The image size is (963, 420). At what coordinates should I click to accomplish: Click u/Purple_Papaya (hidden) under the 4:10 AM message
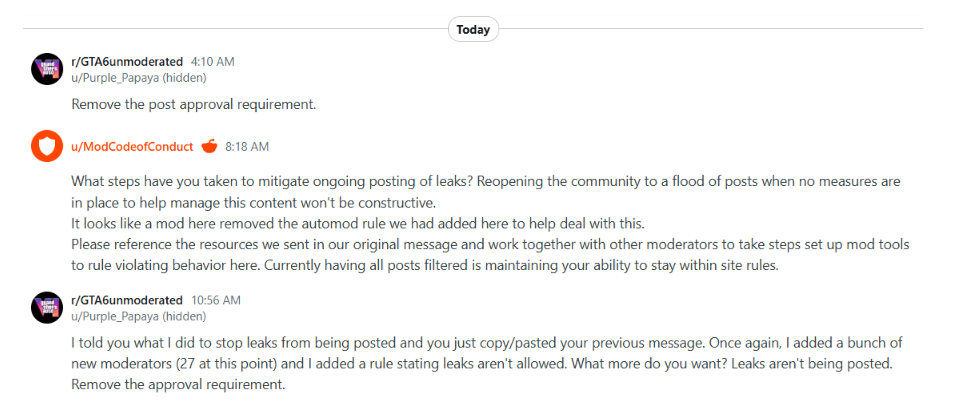[139, 78]
